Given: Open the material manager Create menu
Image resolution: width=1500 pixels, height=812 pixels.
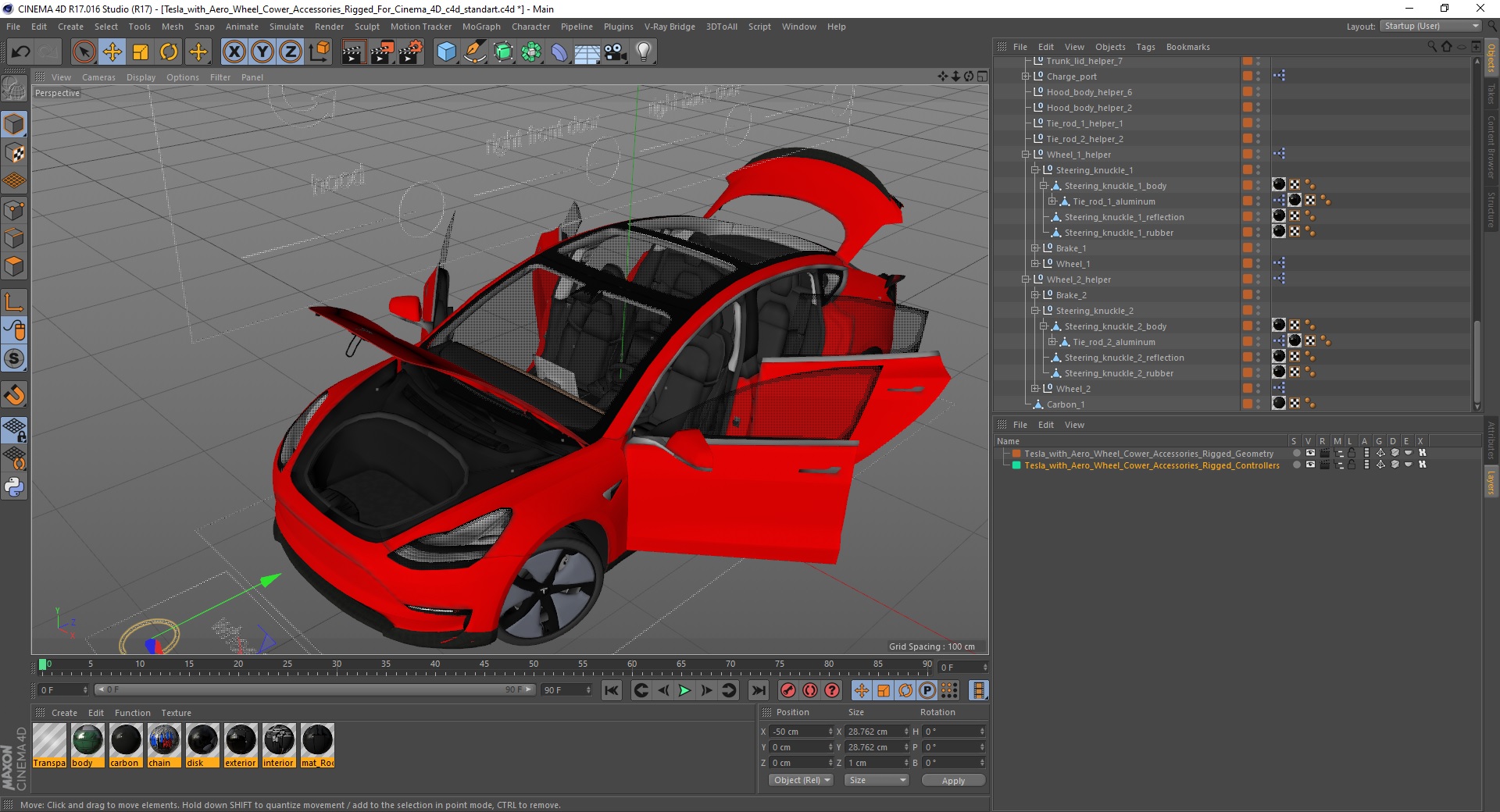Looking at the screenshot, I should point(64,713).
